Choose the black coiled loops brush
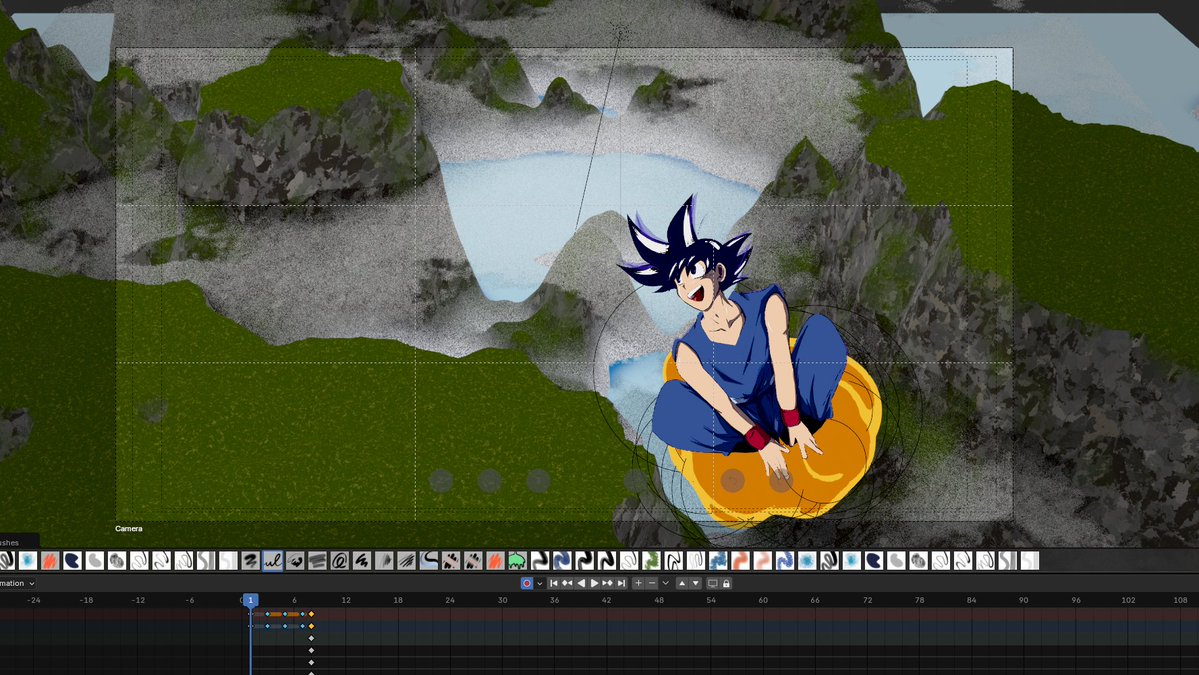Screen dimensions: 1199x675 pyautogui.click(x=829, y=561)
